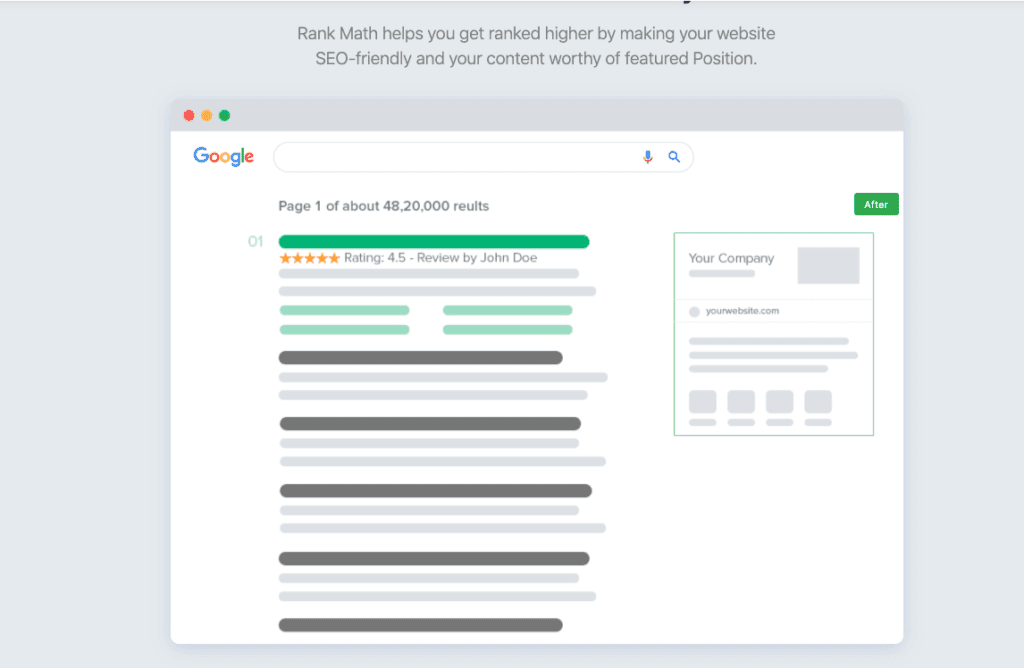Image resolution: width=1024 pixels, height=668 pixels.
Task: Click the yourwebsite.com link
Action: tap(742, 311)
